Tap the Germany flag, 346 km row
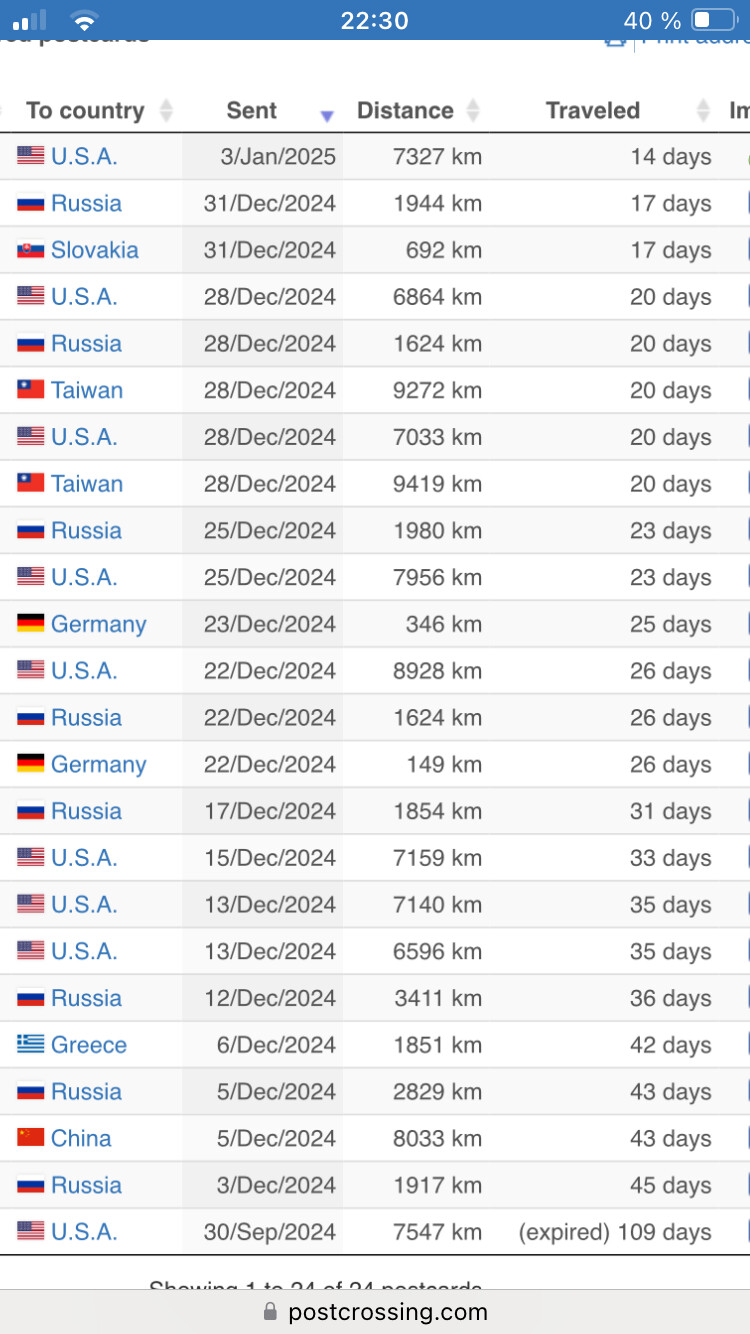This screenshot has width=750, height=1334. [x=31, y=624]
